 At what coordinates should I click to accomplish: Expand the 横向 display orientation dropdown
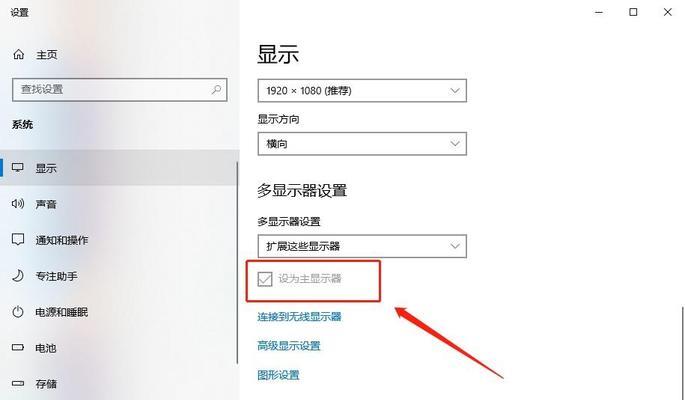click(x=362, y=144)
